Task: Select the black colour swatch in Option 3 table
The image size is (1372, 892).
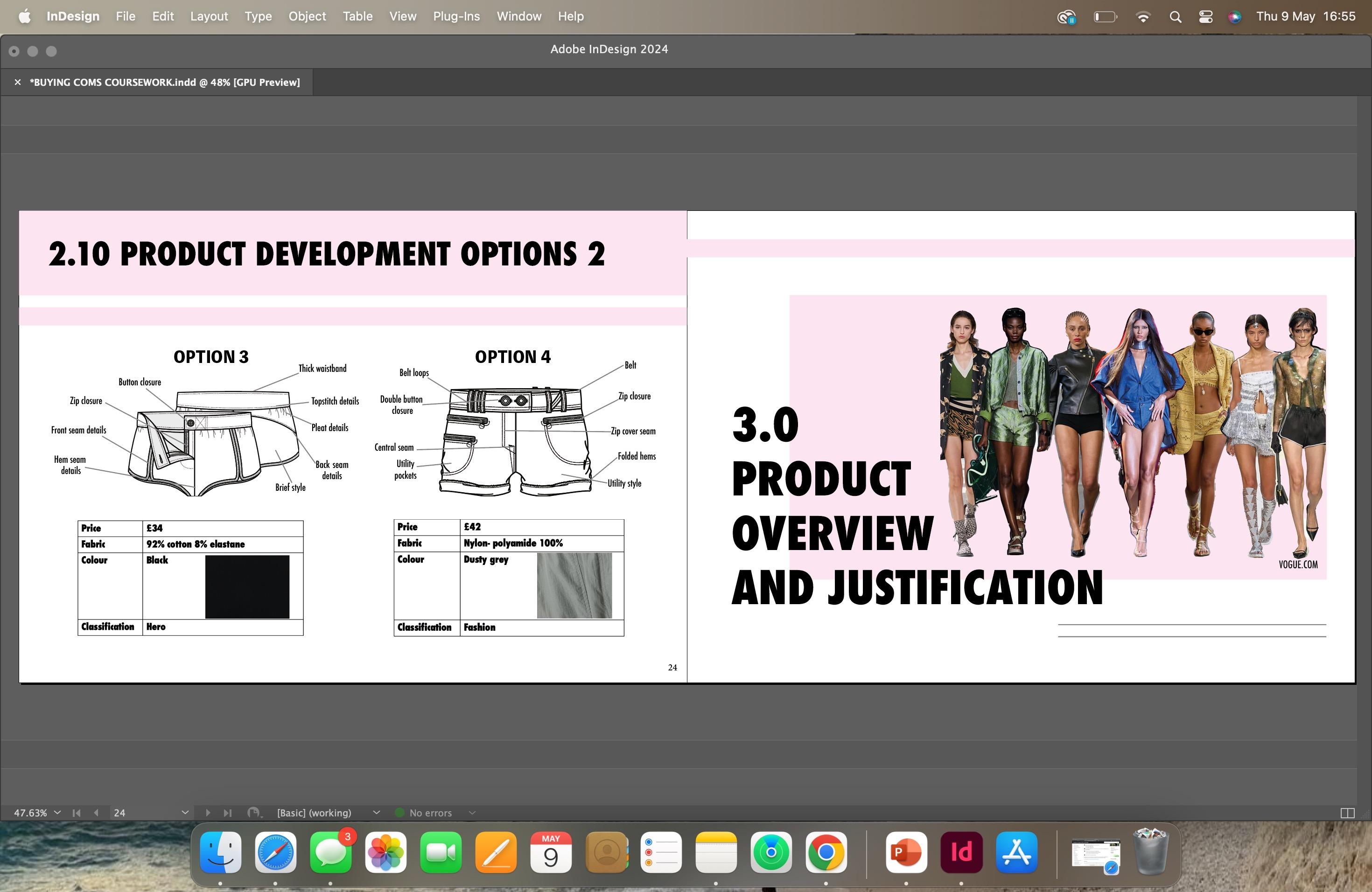Action: pos(247,586)
